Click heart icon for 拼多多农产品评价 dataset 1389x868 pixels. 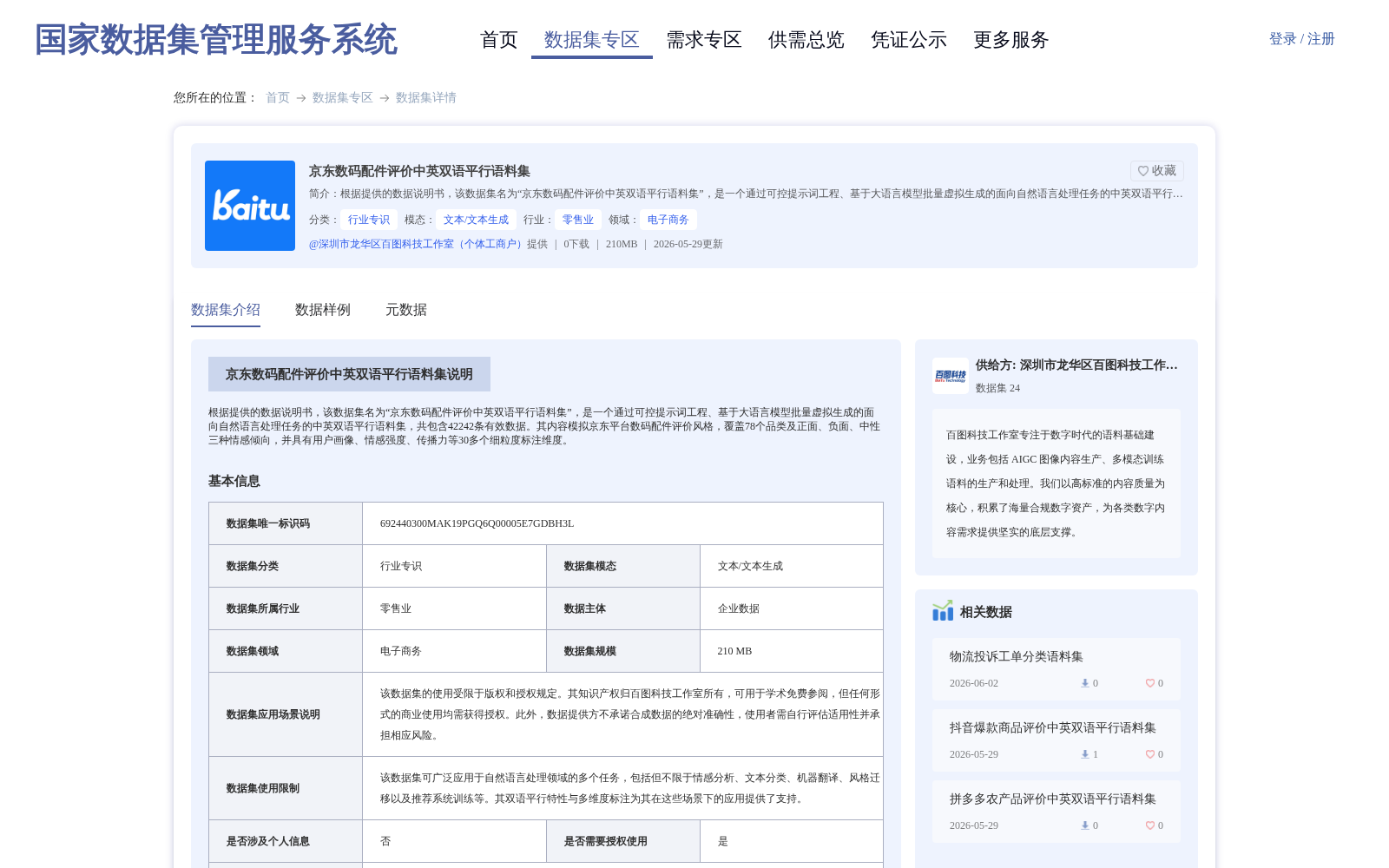[1149, 825]
